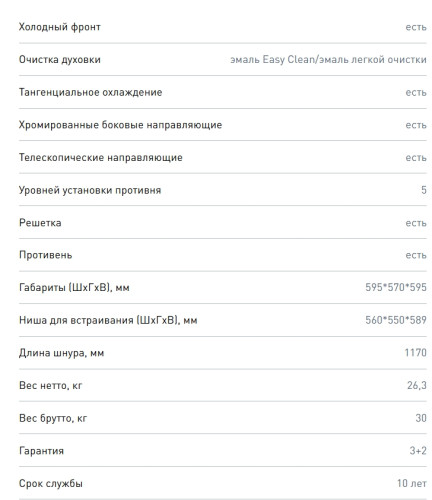Select the 'Вес нетто, кг' label

pyautogui.click(x=50, y=386)
